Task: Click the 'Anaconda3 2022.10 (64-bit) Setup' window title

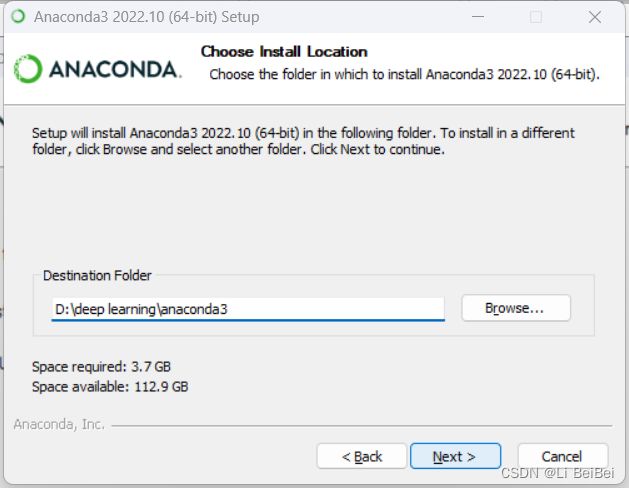Action: (x=146, y=17)
